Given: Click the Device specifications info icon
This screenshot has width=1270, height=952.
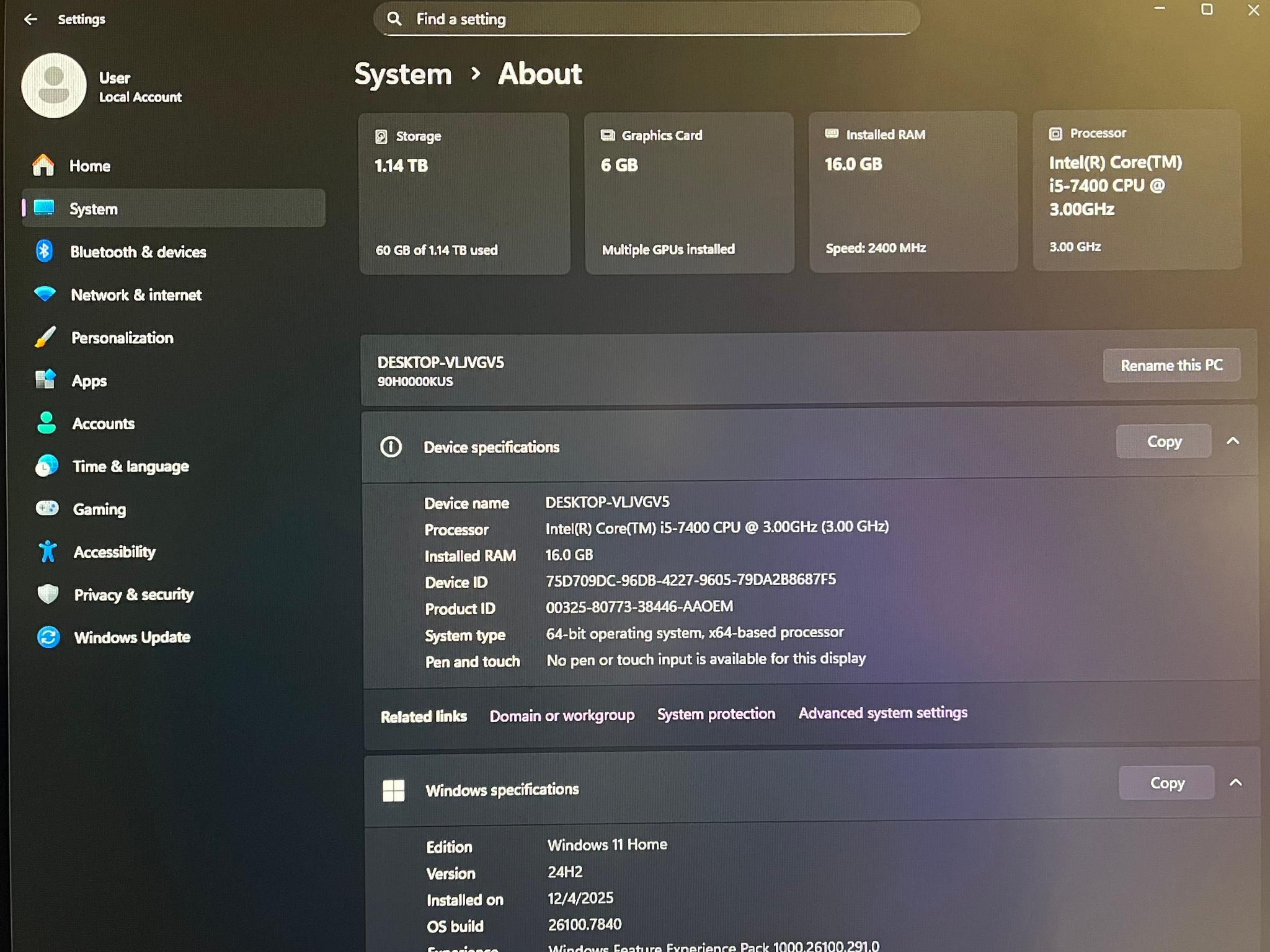Looking at the screenshot, I should point(391,447).
